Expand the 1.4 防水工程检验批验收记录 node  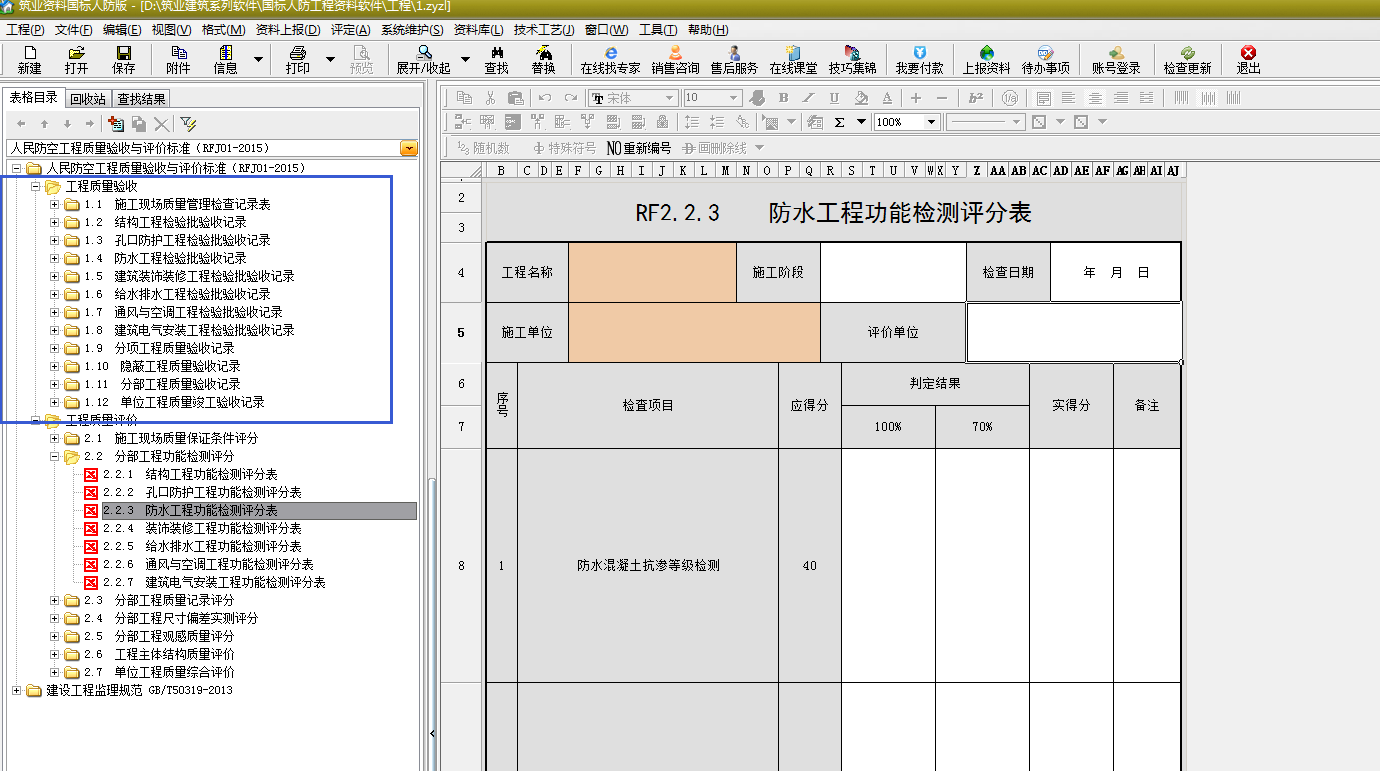pos(55,258)
